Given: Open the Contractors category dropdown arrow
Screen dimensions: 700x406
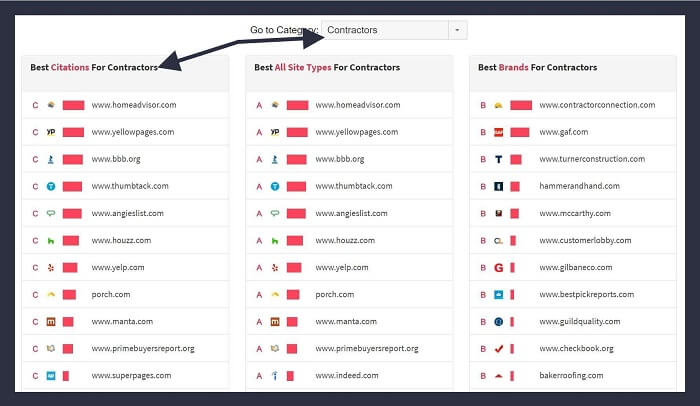Looking at the screenshot, I should (x=457, y=30).
